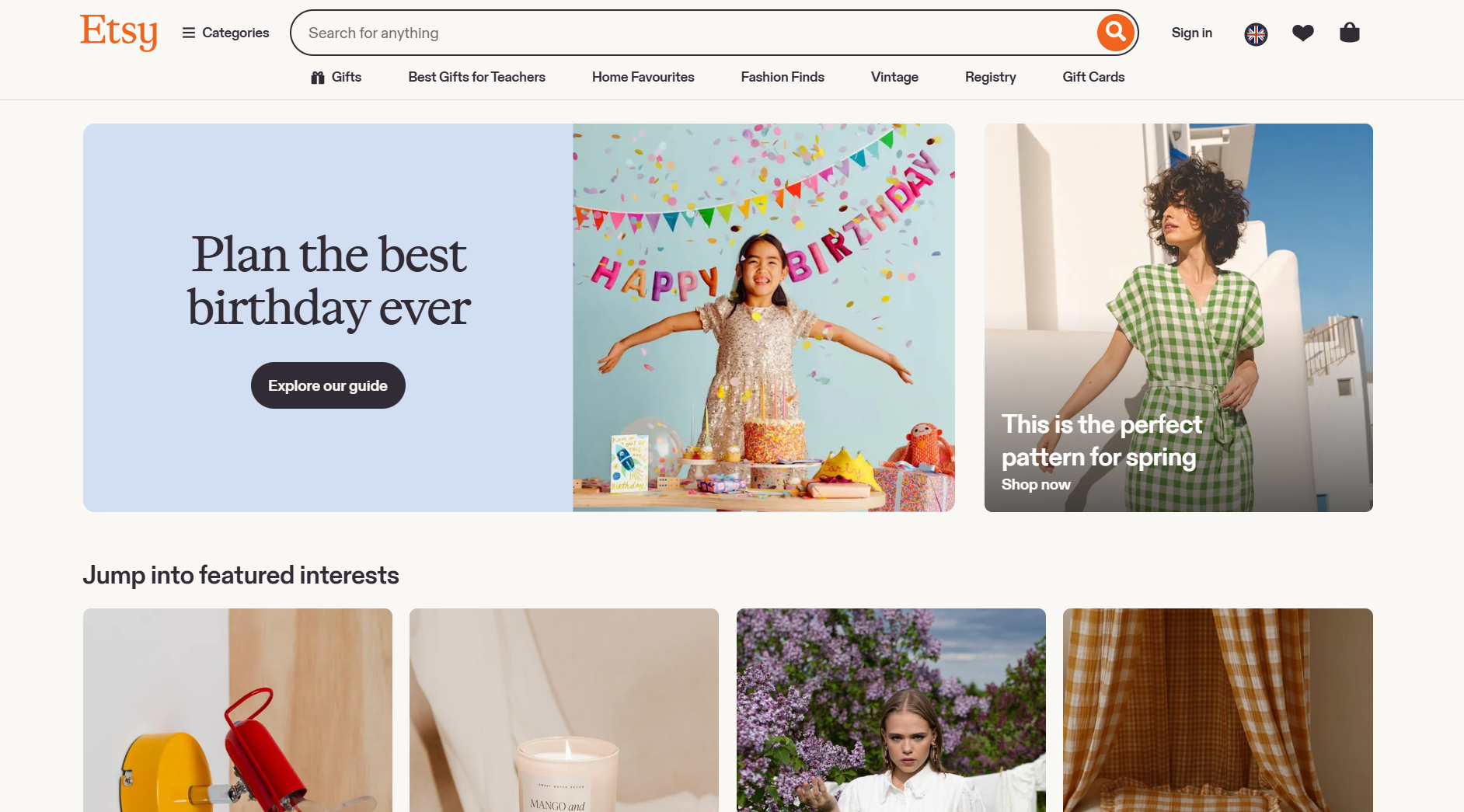Click the gift box icon beside Gifts
The width and height of the screenshot is (1464, 812).
317,77
